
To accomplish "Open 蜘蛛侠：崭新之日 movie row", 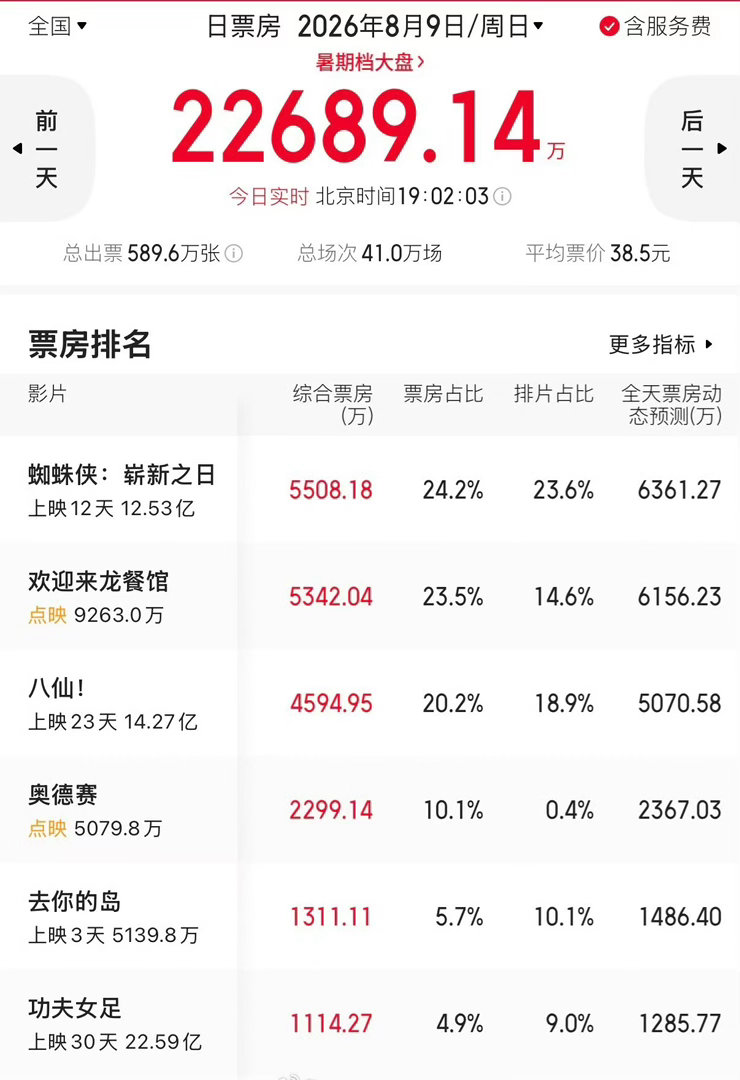I will 370,489.
